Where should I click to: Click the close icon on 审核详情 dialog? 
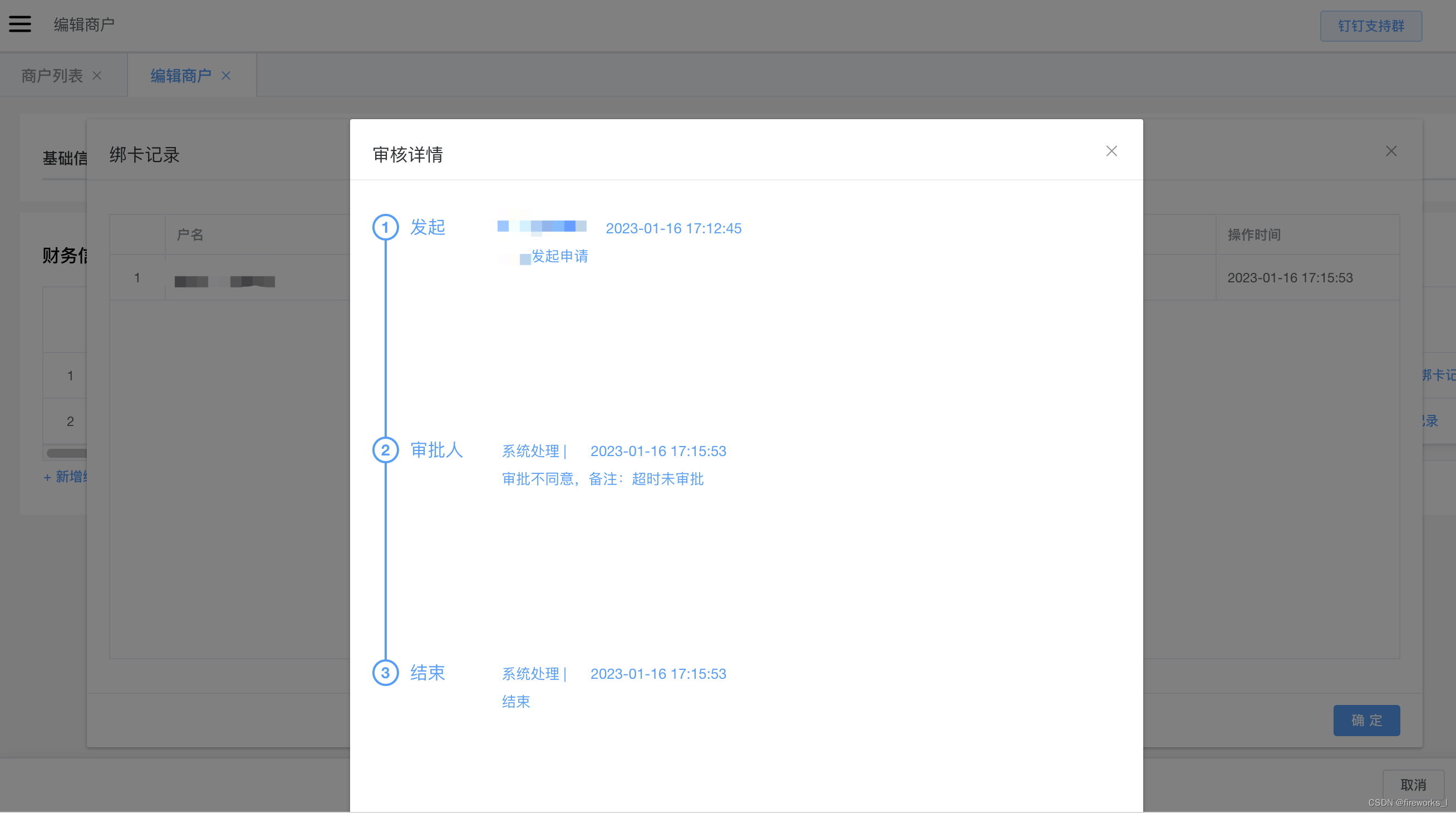click(1112, 151)
